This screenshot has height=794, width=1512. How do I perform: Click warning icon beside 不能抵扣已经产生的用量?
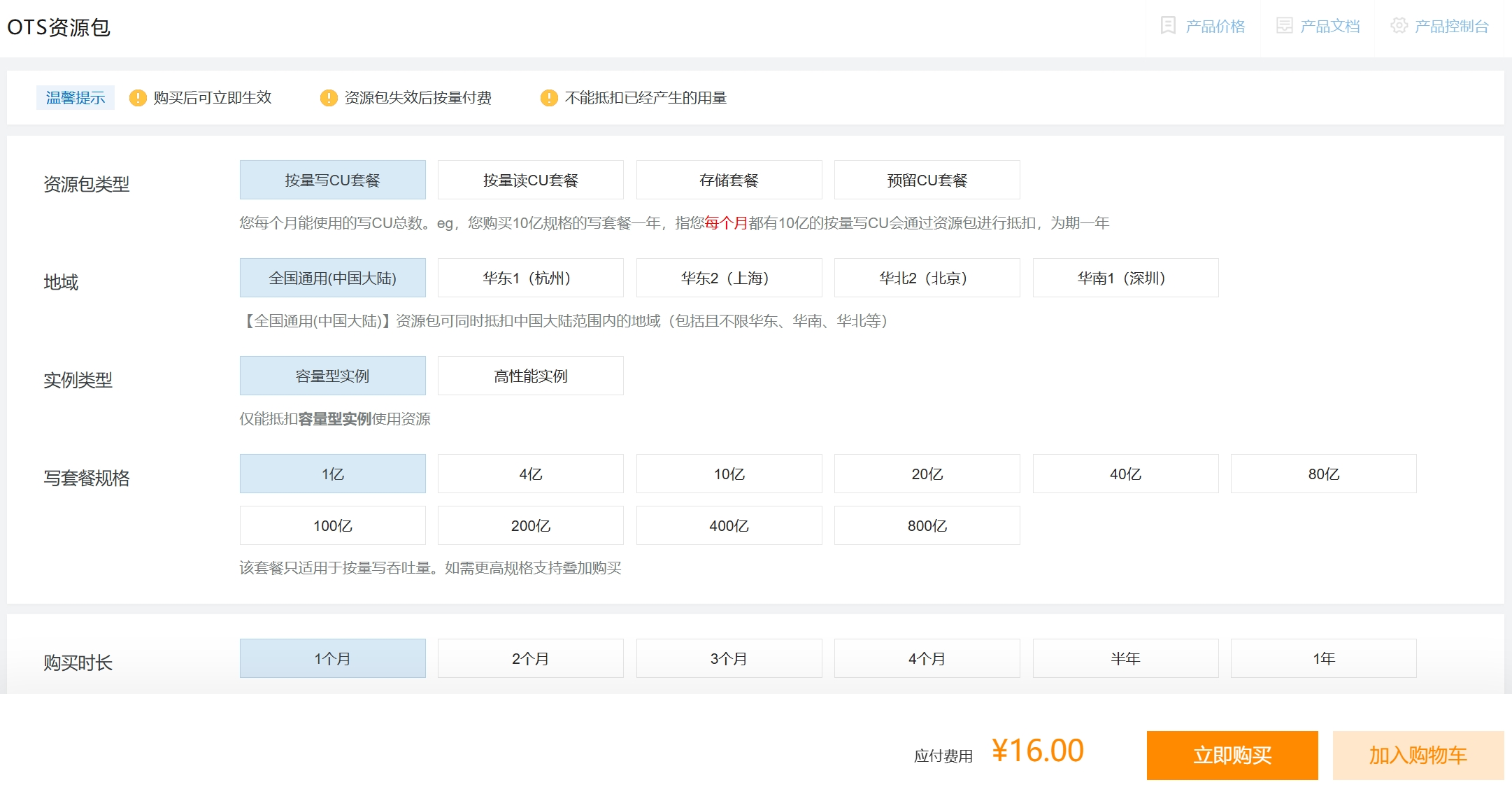[549, 98]
